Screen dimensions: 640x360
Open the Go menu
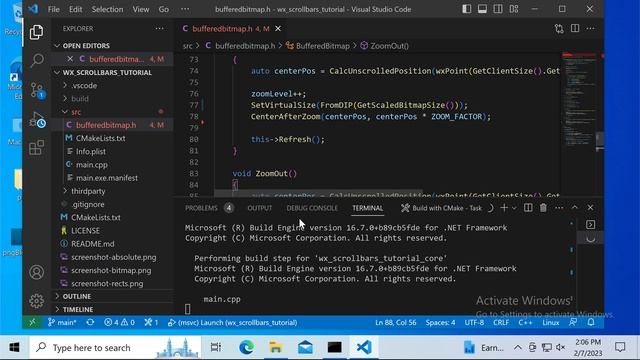(163, 9)
